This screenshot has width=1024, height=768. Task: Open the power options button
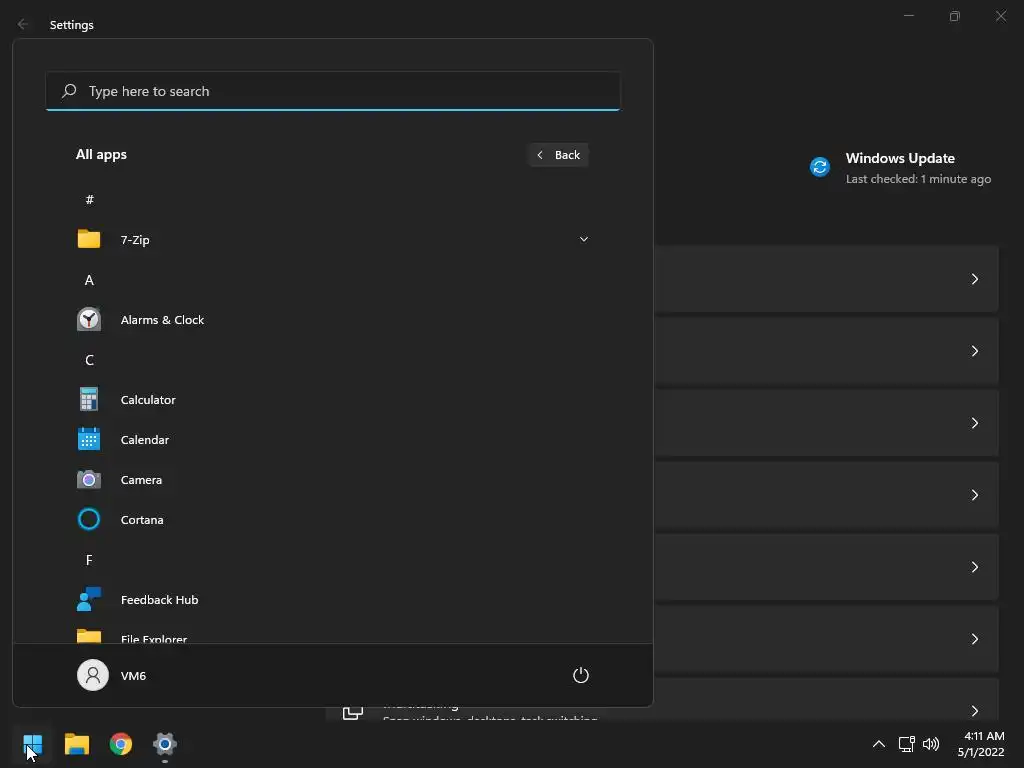(581, 675)
